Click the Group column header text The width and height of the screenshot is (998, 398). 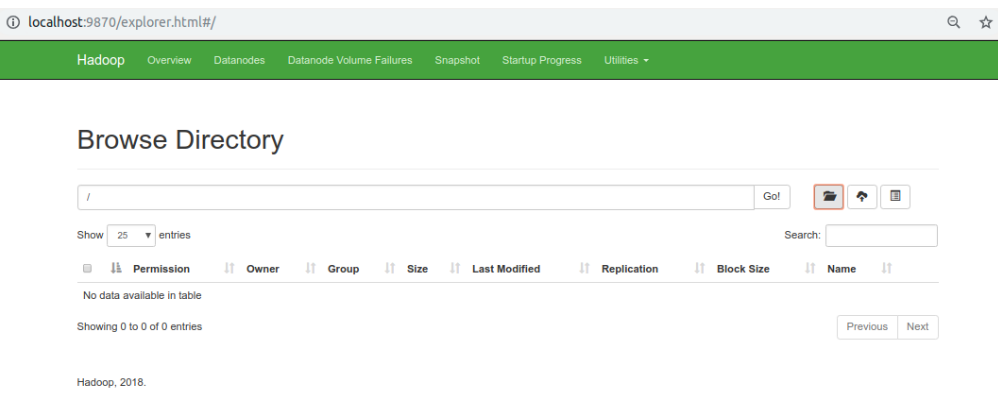(343, 269)
